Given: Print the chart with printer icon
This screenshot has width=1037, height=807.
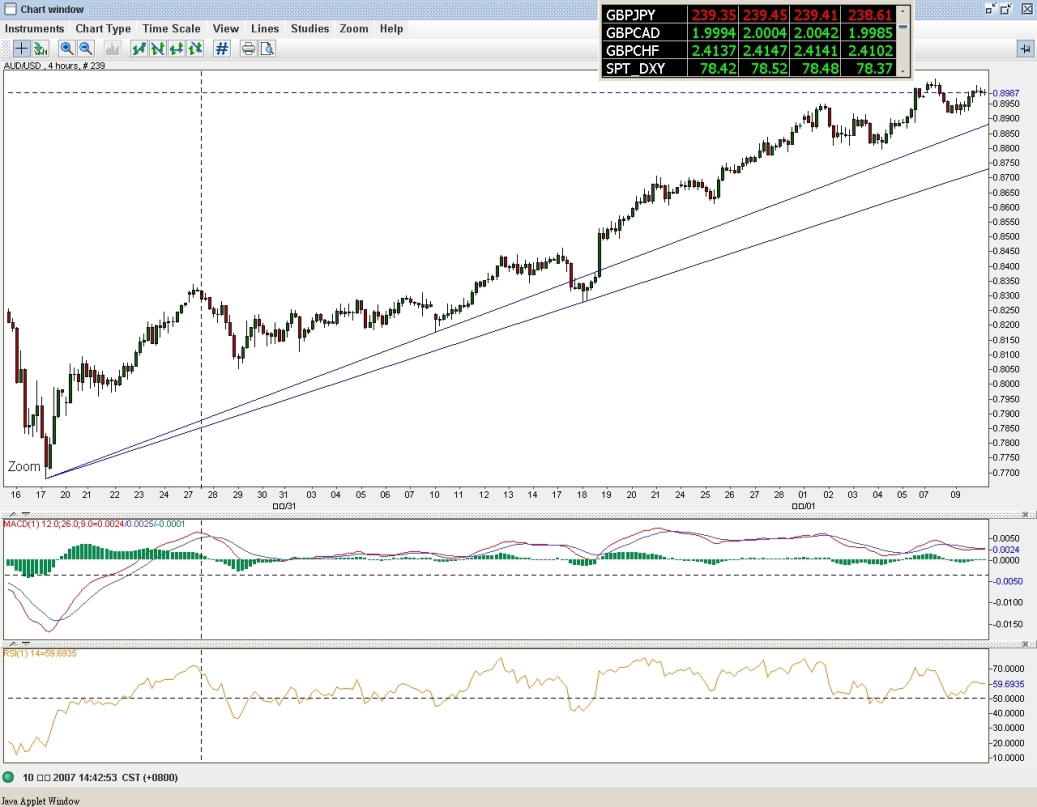Looking at the screenshot, I should [x=248, y=48].
